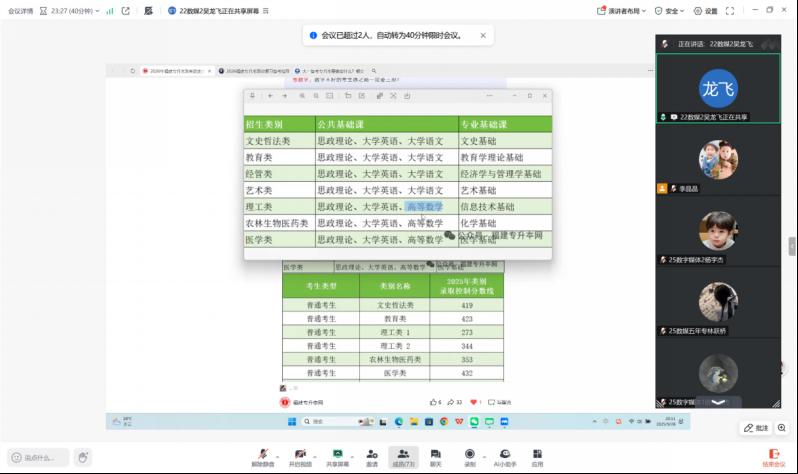Dismiss the 40-minute limit notification
798x474 pixels.
[x=483, y=35]
